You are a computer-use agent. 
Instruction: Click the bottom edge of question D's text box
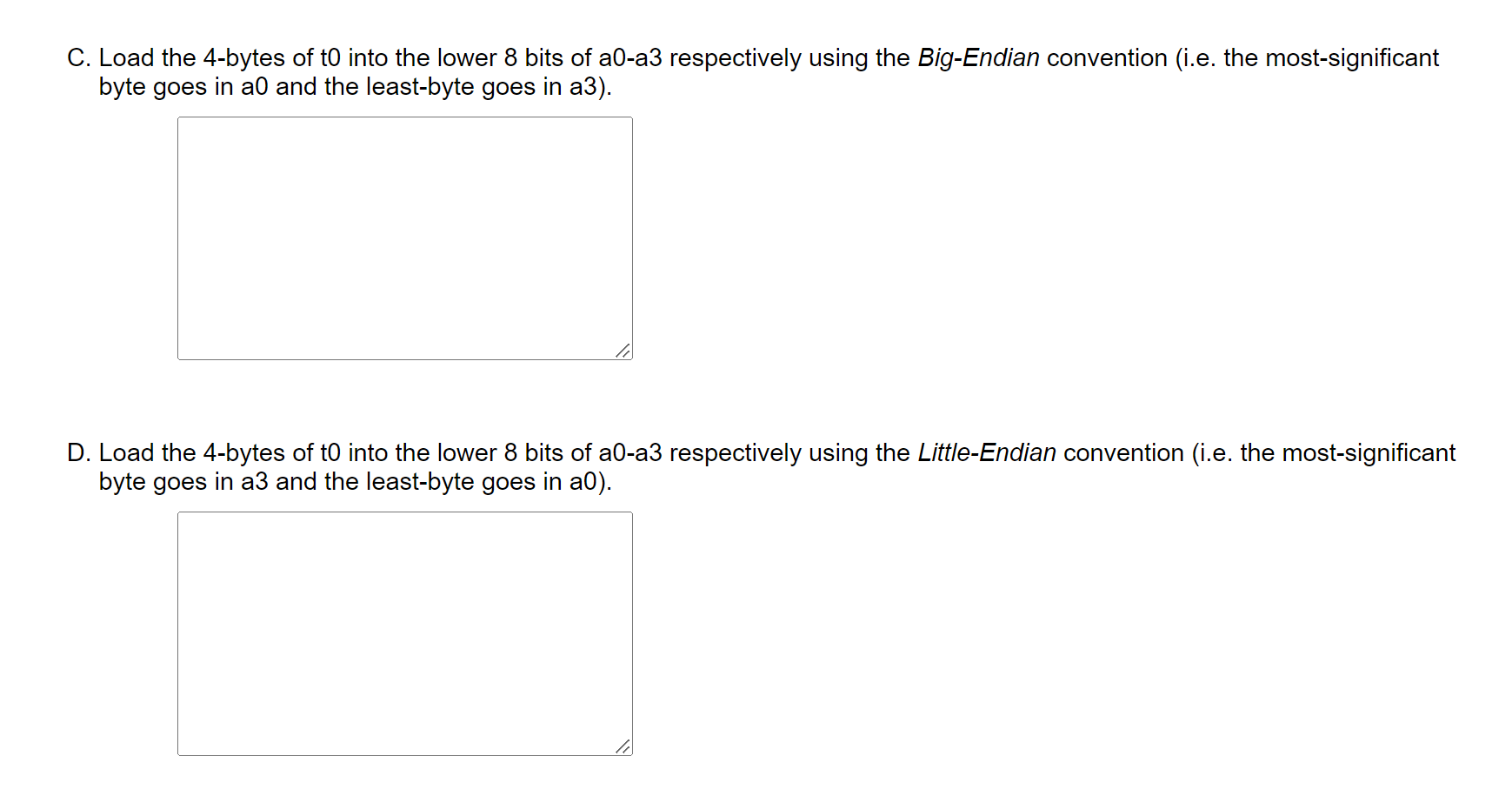(x=404, y=756)
